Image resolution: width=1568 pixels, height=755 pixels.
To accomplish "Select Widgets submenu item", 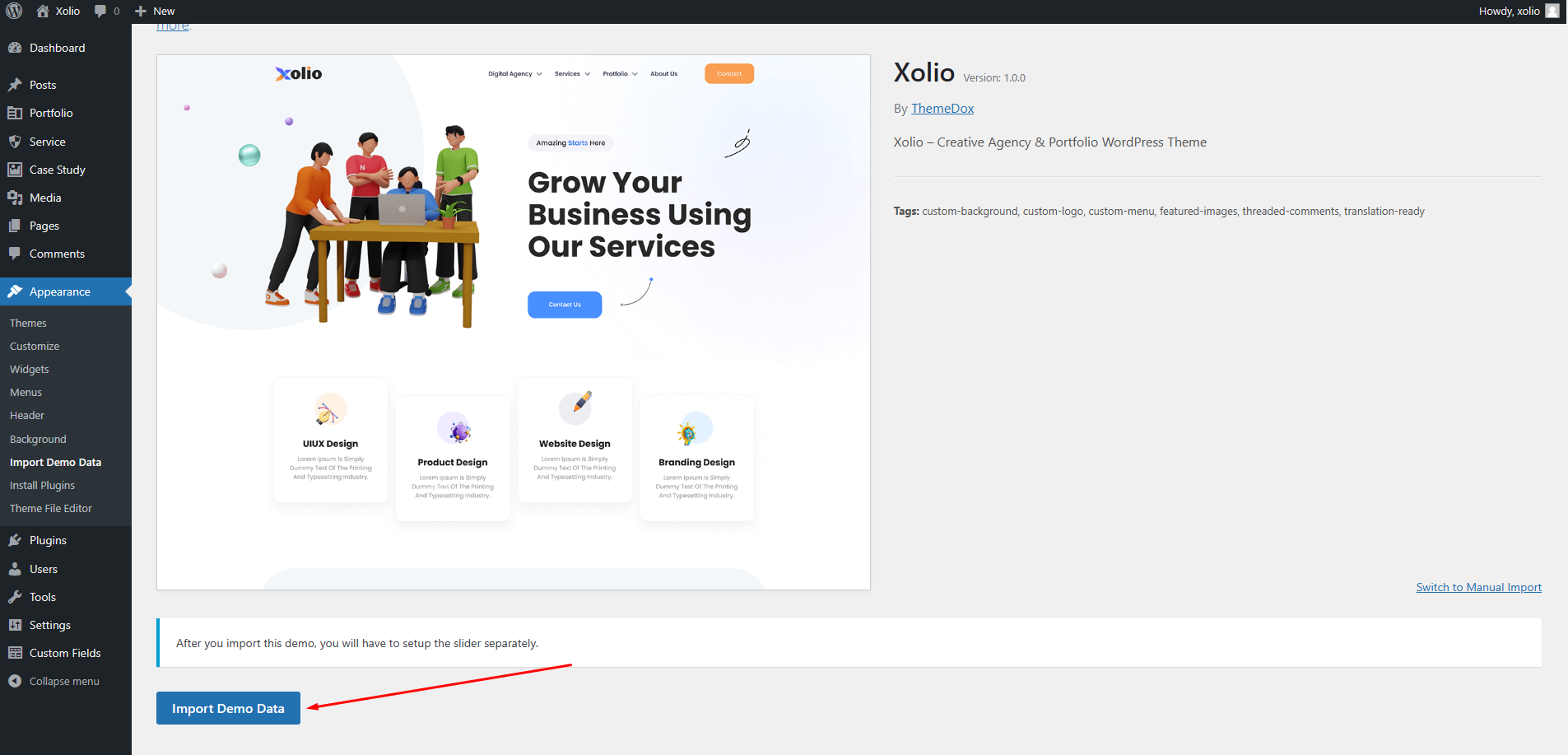I will coord(30,370).
